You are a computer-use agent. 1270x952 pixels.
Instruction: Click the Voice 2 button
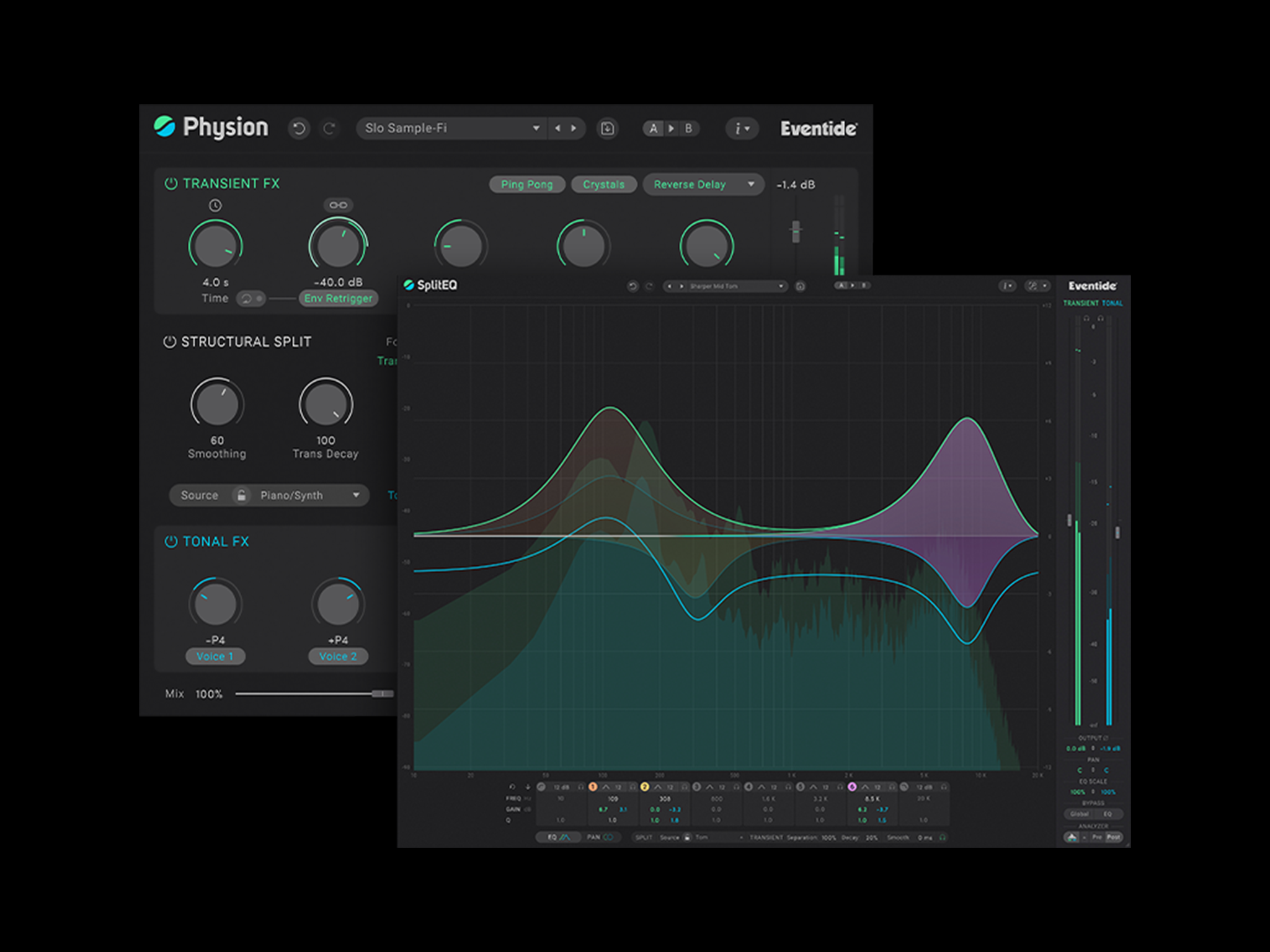[338, 656]
